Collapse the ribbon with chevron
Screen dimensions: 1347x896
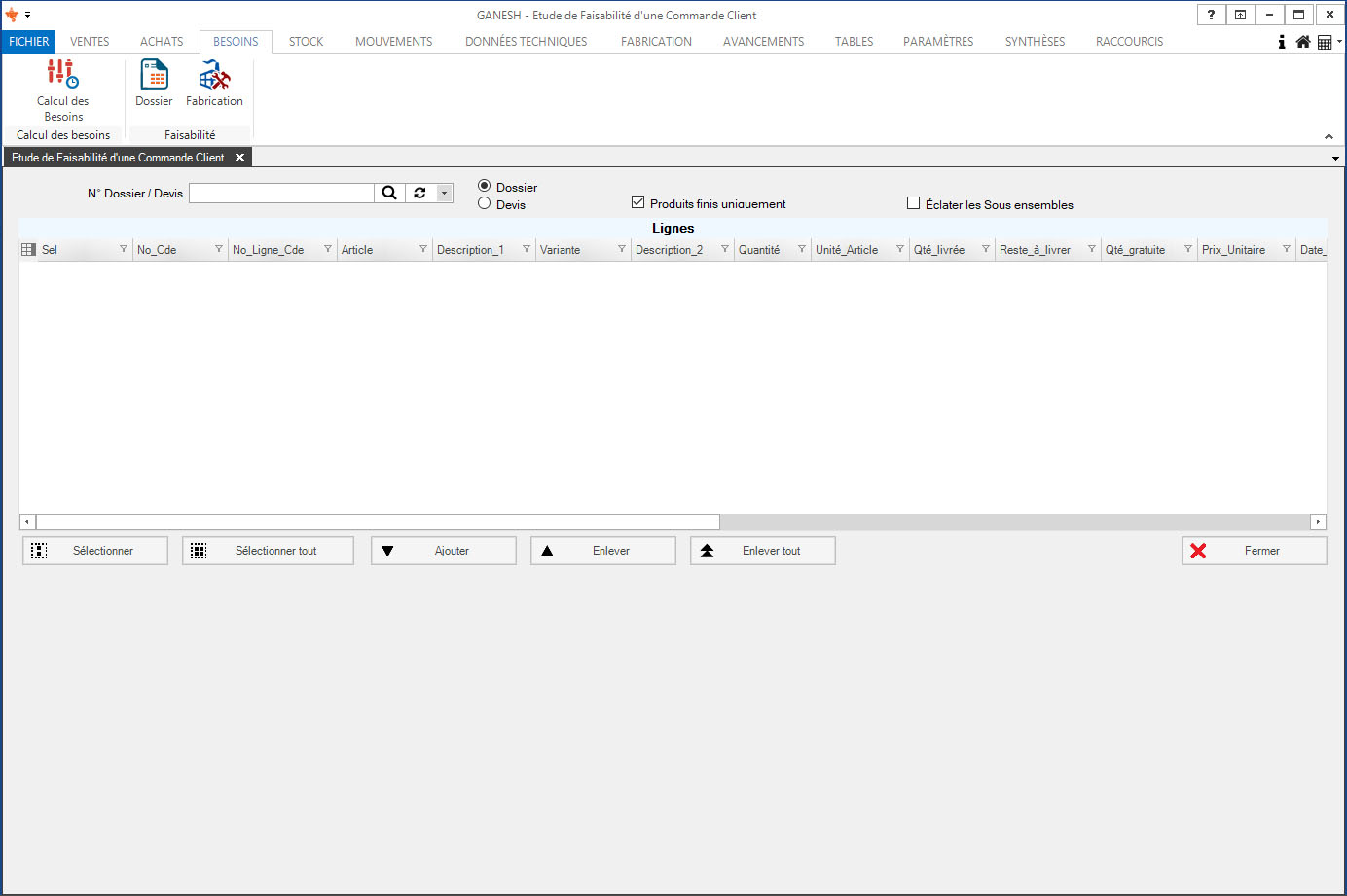point(1329,136)
